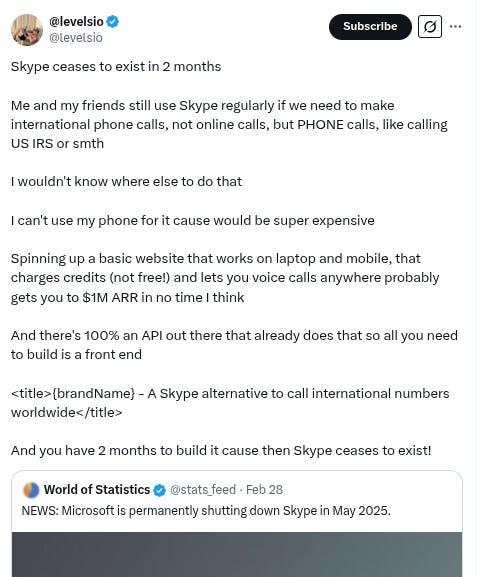Image resolution: width=477 pixels, height=577 pixels.
Task: Open World of Statistics profile name
Action: coord(97,490)
